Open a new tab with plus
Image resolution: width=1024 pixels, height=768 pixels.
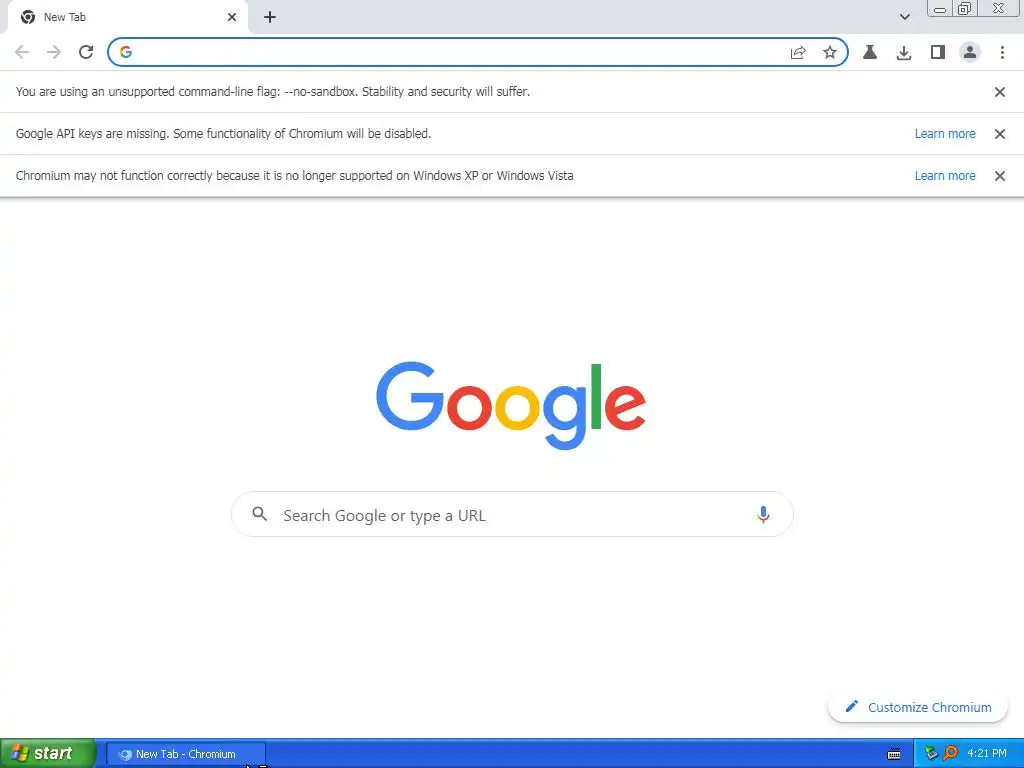point(270,17)
